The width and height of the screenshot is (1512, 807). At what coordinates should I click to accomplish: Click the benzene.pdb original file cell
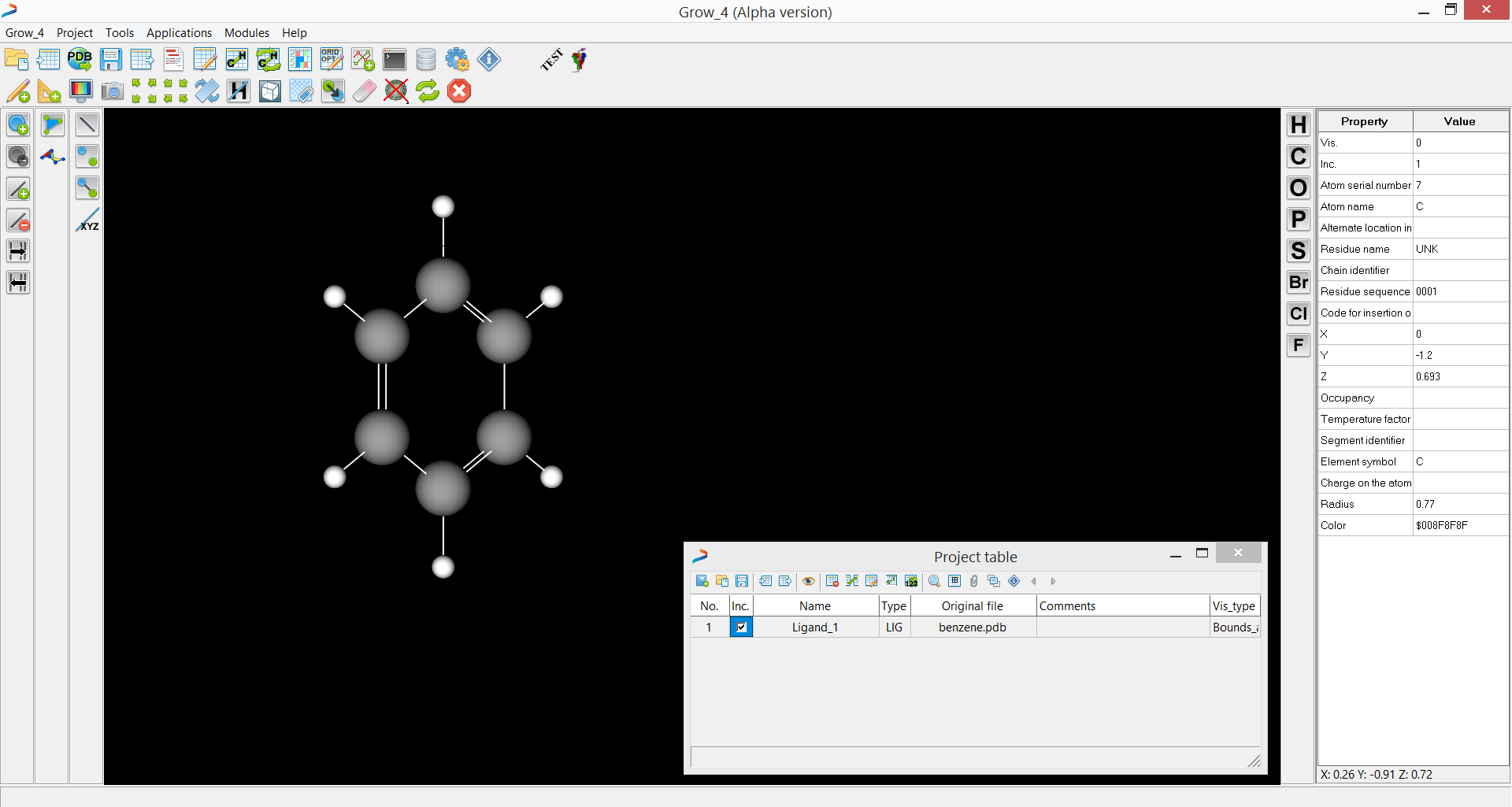click(x=973, y=627)
